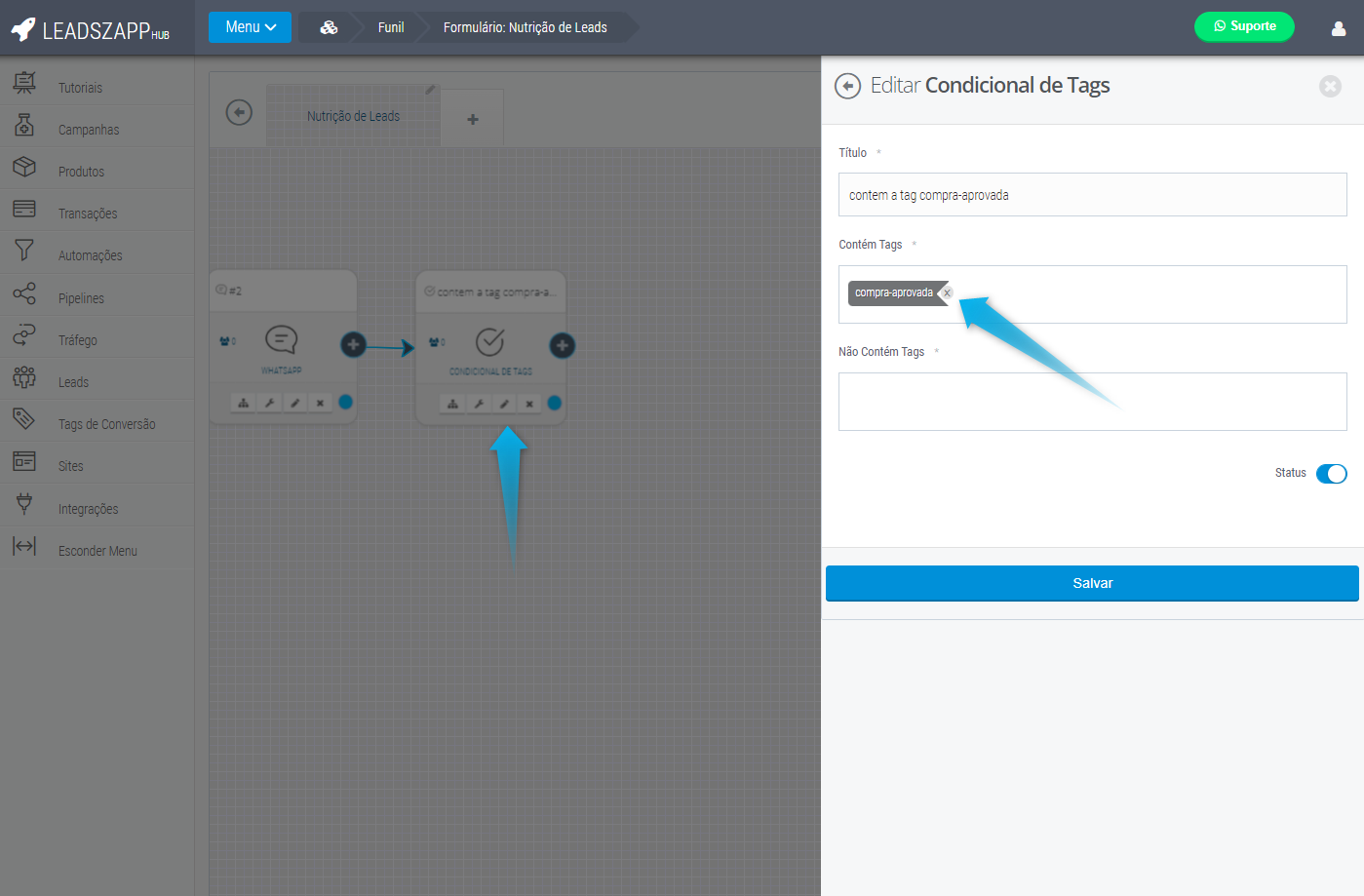This screenshot has width=1364, height=896.
Task: Click the Não Contém Tags field
Action: [x=1091, y=402]
